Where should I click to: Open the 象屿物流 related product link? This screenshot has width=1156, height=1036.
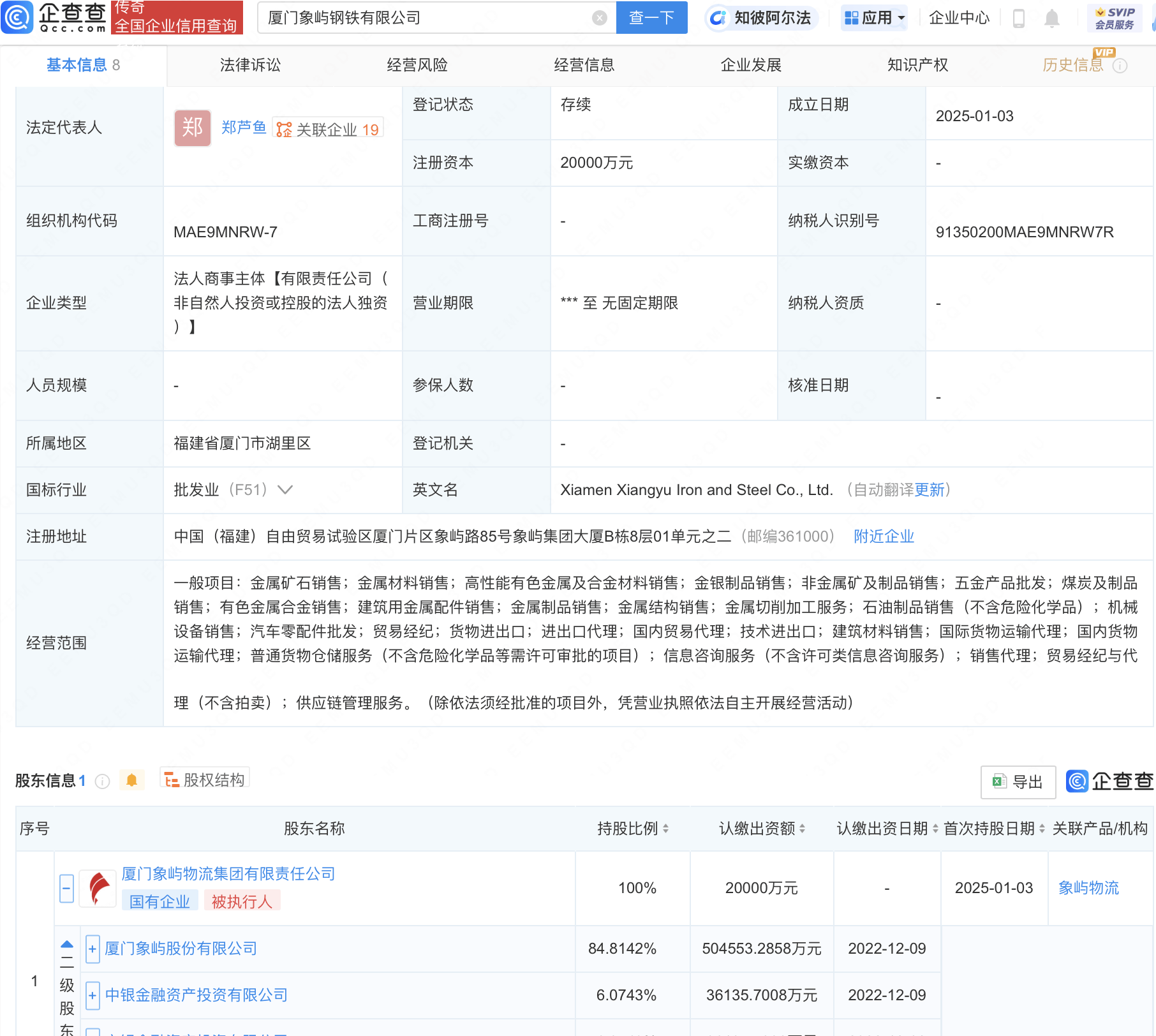pyautogui.click(x=1088, y=888)
